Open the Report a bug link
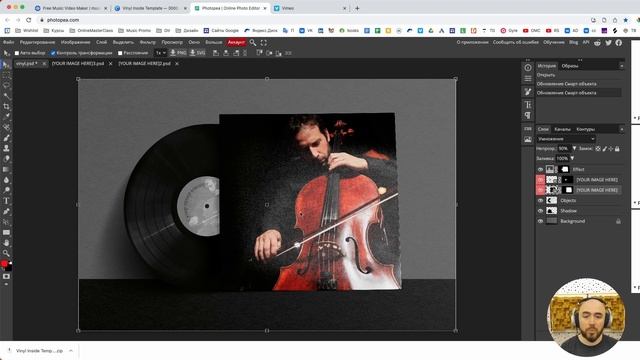The height and width of the screenshot is (360, 640). pyautogui.click(x=516, y=42)
